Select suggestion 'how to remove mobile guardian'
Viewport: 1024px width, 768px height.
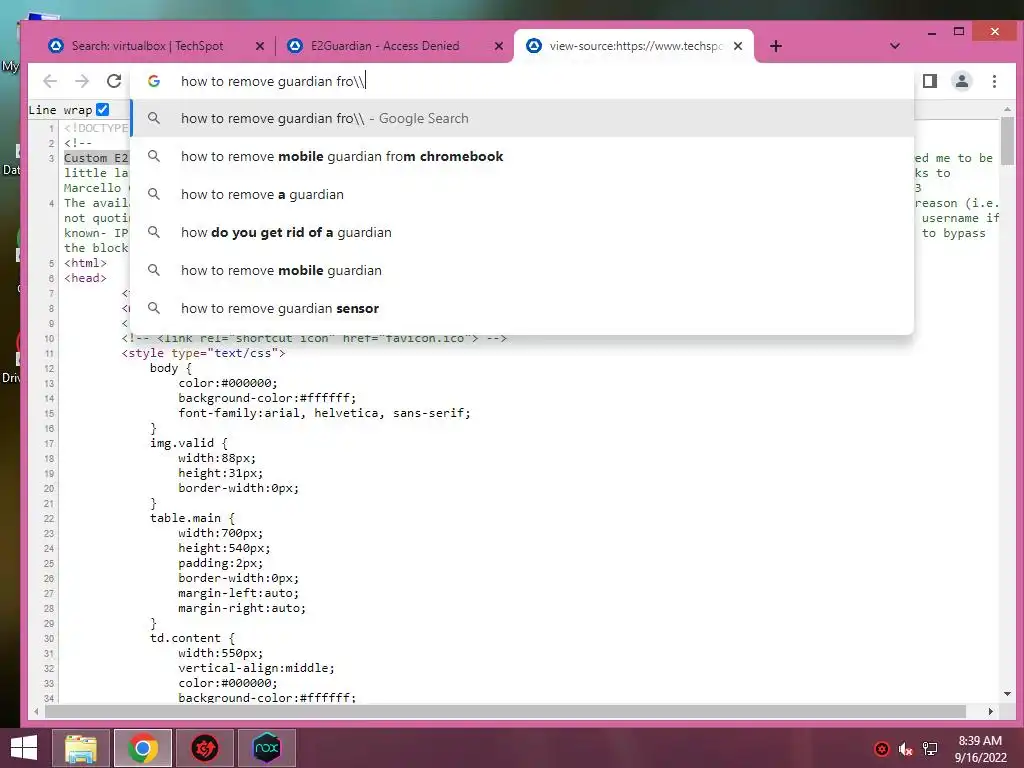[522, 270]
